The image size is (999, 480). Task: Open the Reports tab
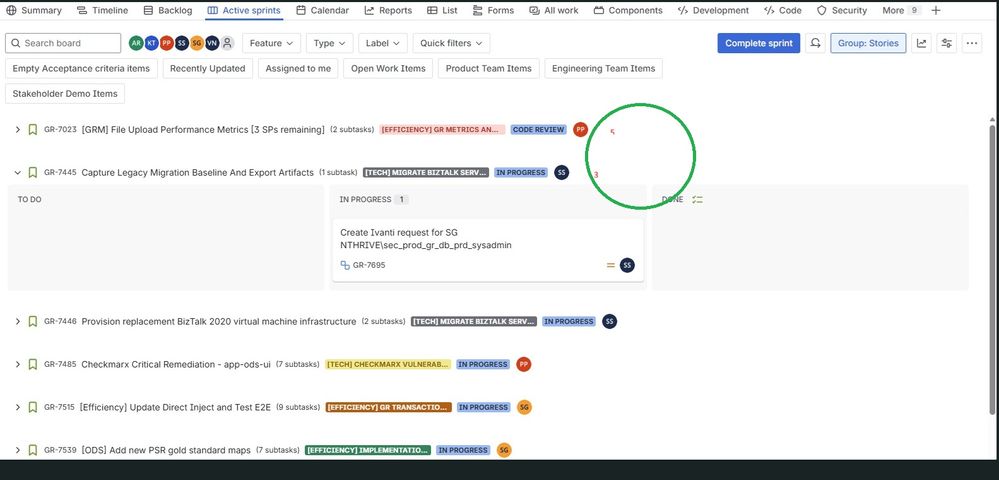tap(388, 10)
